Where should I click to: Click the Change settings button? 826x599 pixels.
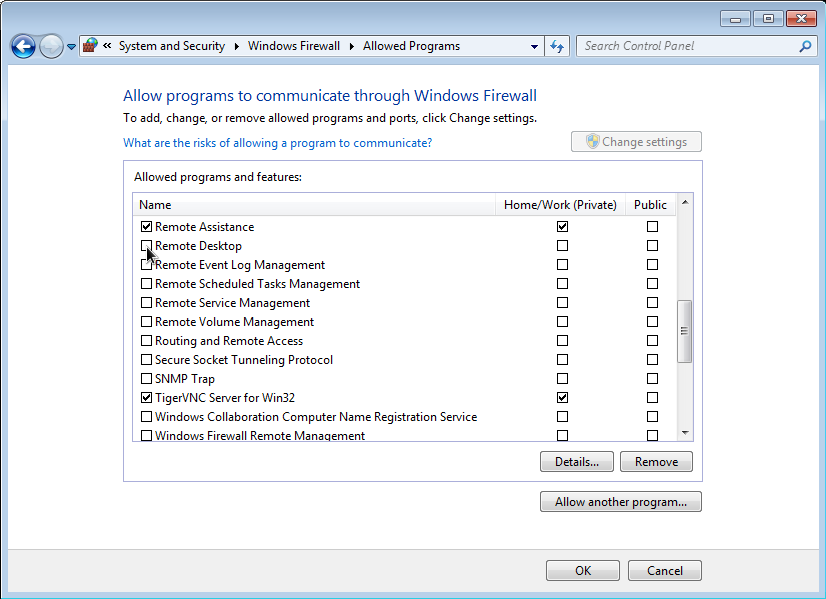(636, 142)
